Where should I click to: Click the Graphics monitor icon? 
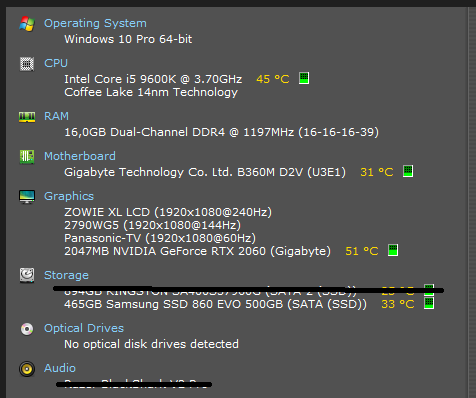pos(27,197)
